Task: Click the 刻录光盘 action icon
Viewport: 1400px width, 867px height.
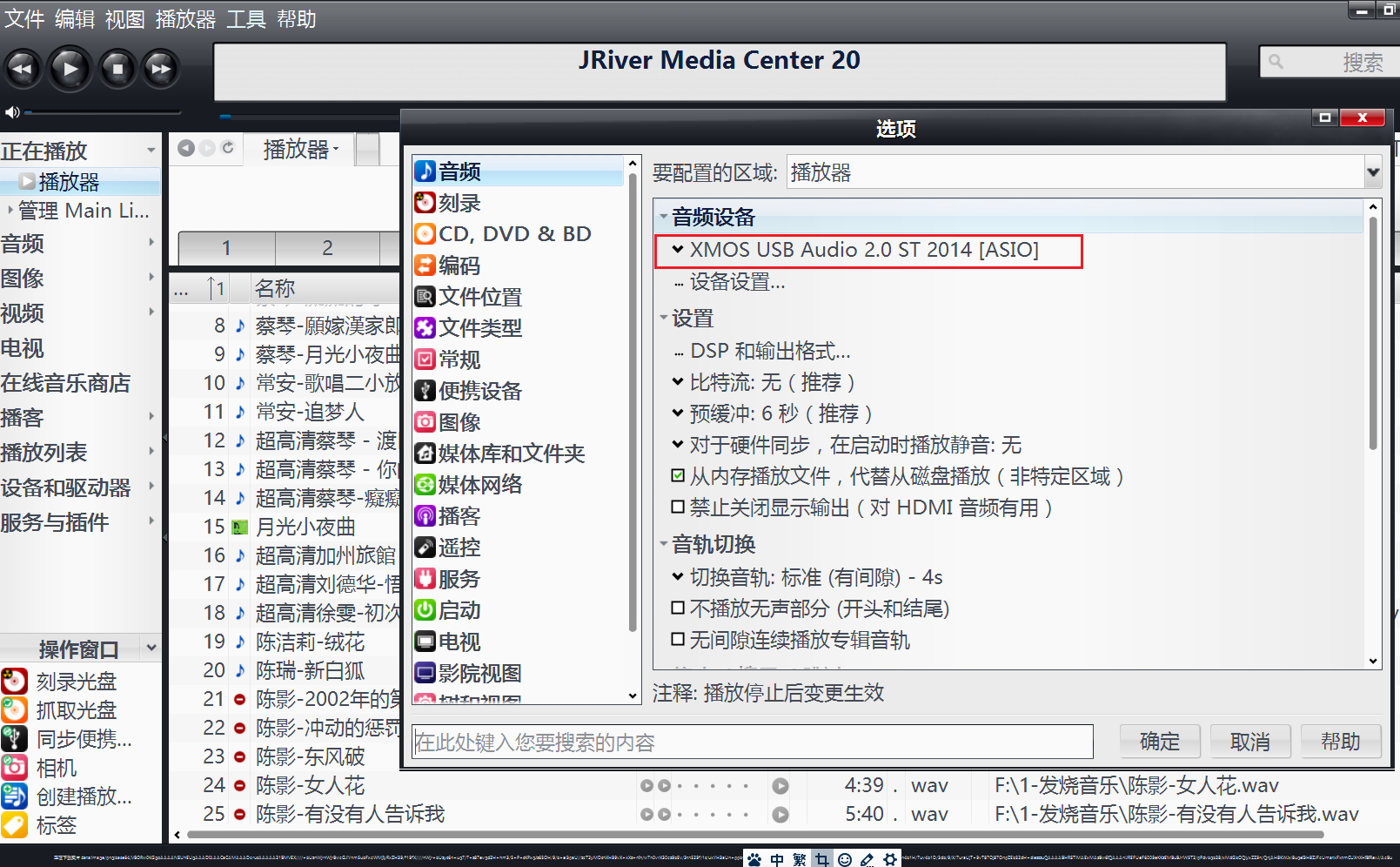Action: (14, 681)
